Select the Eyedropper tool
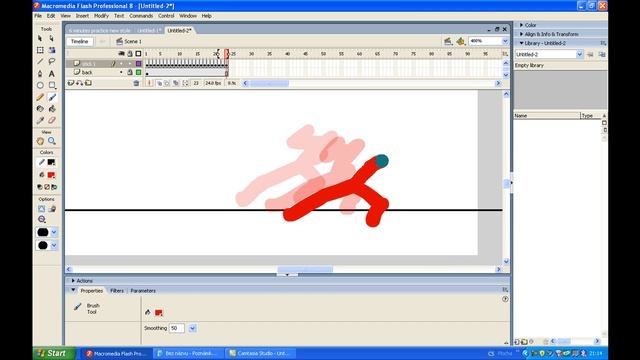This screenshot has width=640, height=360. (x=40, y=120)
